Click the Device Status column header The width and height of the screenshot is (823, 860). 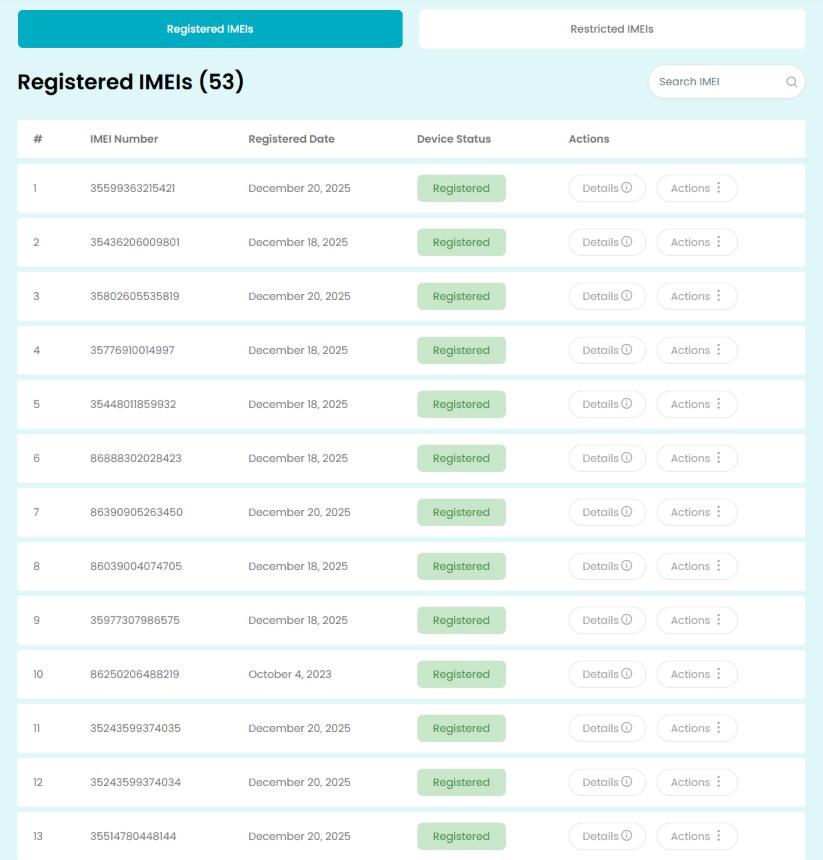pos(453,139)
